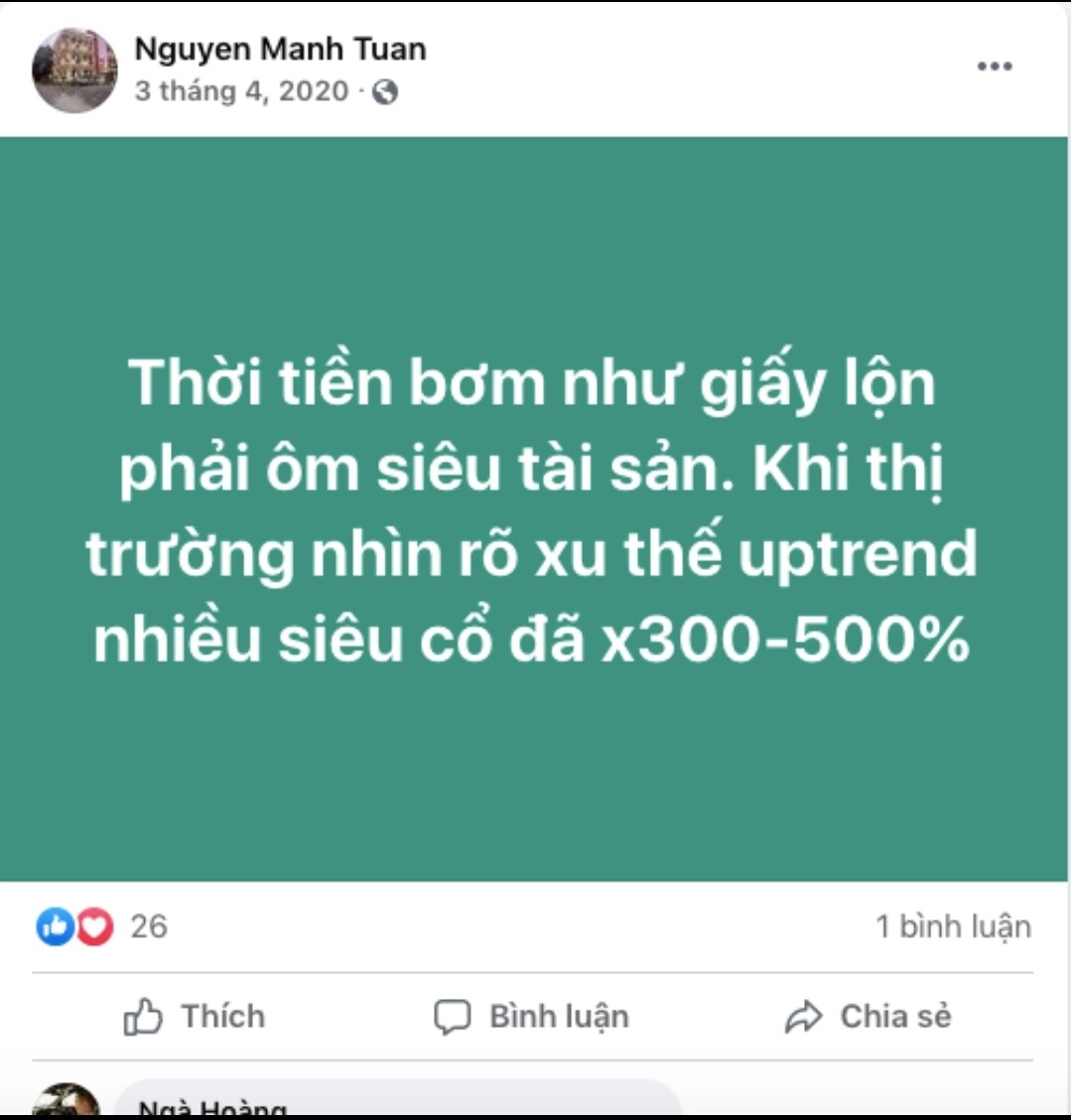This screenshot has width=1071, height=1120.
Task: Open commenter Ngà Hoàng's avatar
Action: [66, 1100]
